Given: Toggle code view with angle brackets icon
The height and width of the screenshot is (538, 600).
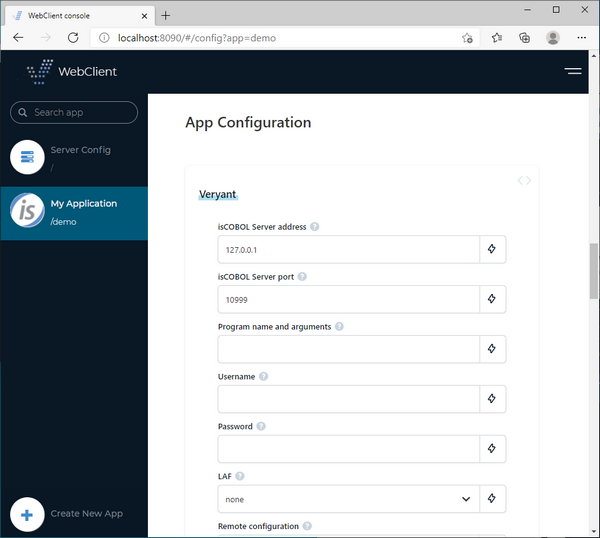Looking at the screenshot, I should (x=524, y=180).
